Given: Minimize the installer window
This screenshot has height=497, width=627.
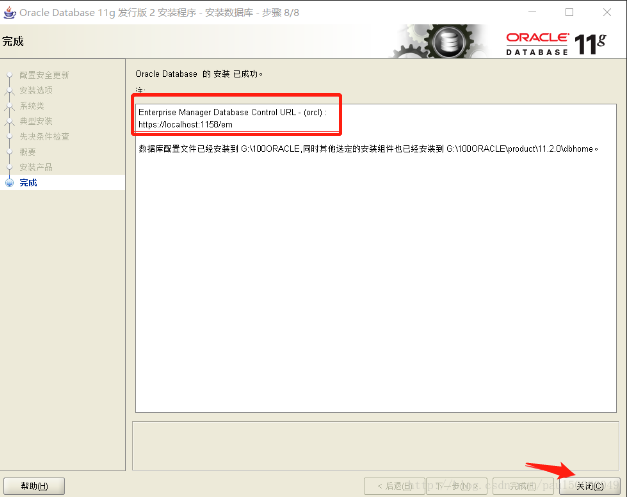Looking at the screenshot, I should (532, 12).
